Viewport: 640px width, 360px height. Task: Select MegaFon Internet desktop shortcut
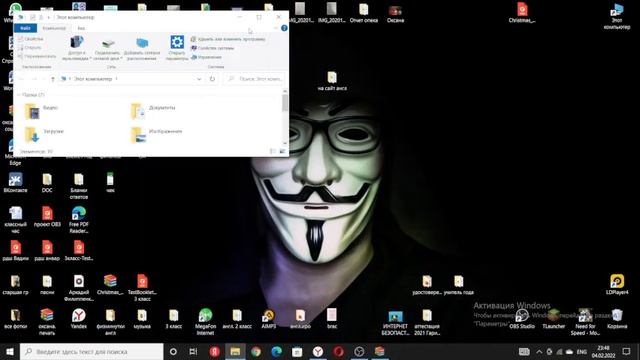205,322
